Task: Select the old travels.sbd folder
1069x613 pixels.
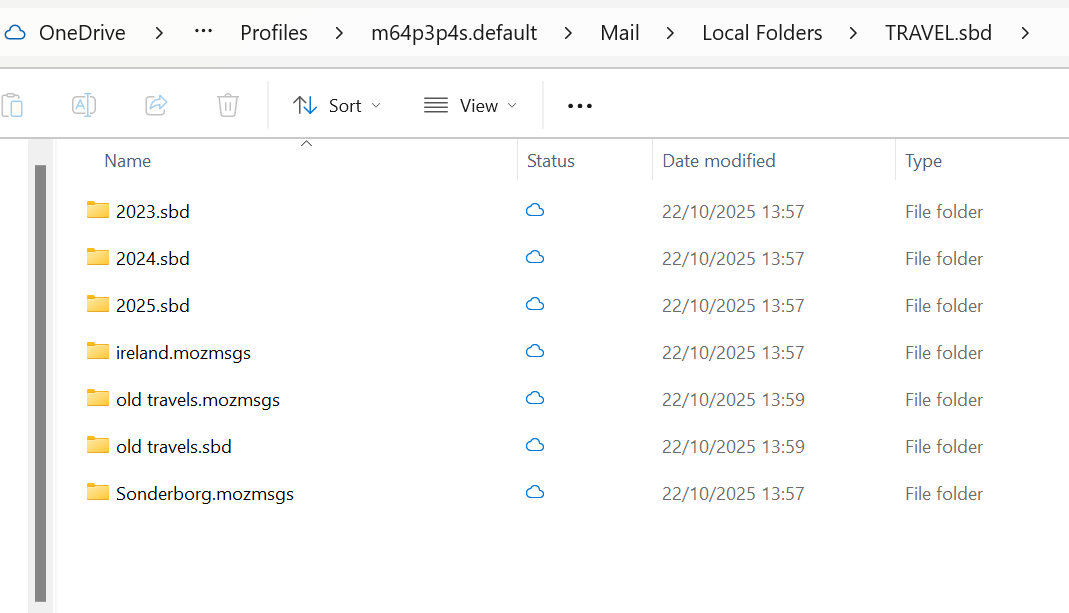Action: point(174,447)
